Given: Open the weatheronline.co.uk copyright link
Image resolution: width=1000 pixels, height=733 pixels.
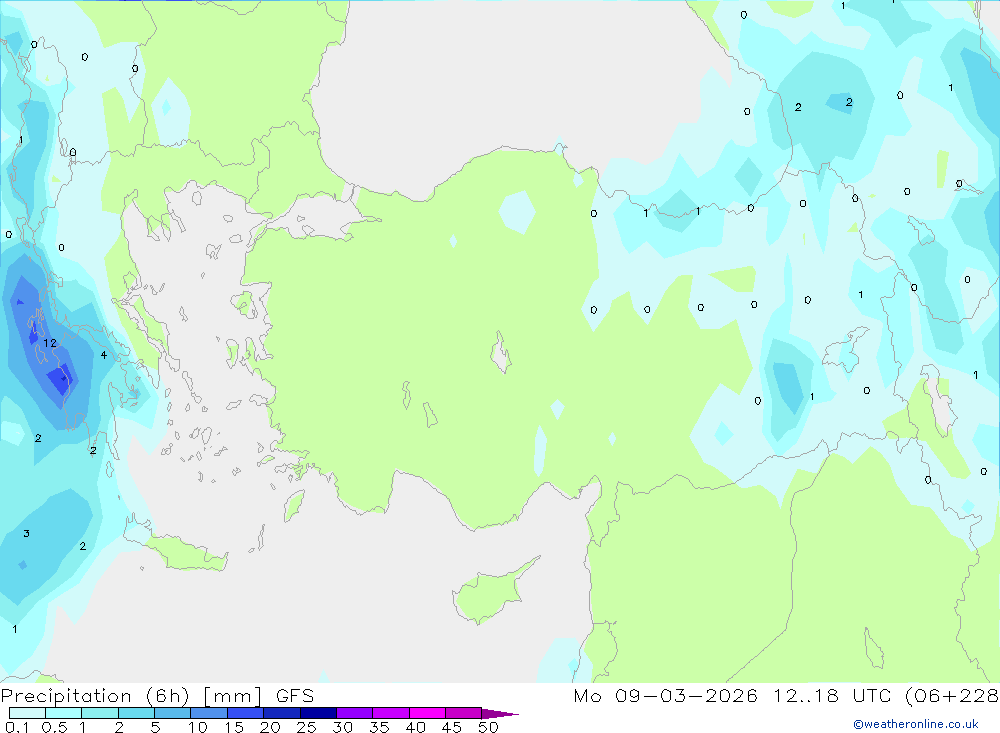Looking at the screenshot, I should point(915,724).
